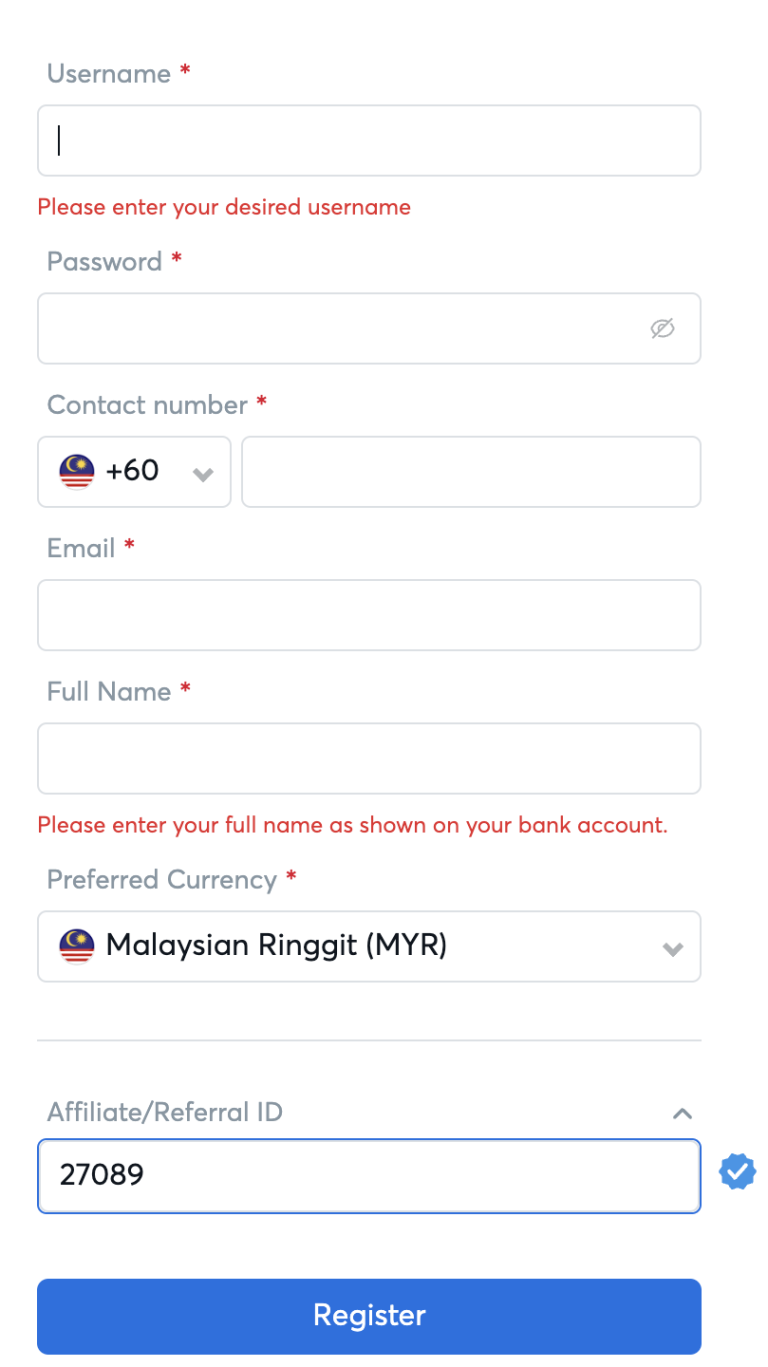Click the blue verified badge icon
Screen dimensions: 768x1367
tap(737, 1172)
